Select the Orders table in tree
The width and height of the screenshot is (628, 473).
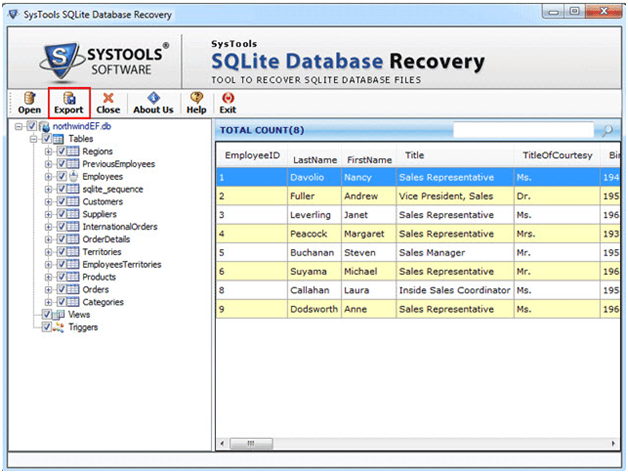[96, 290]
